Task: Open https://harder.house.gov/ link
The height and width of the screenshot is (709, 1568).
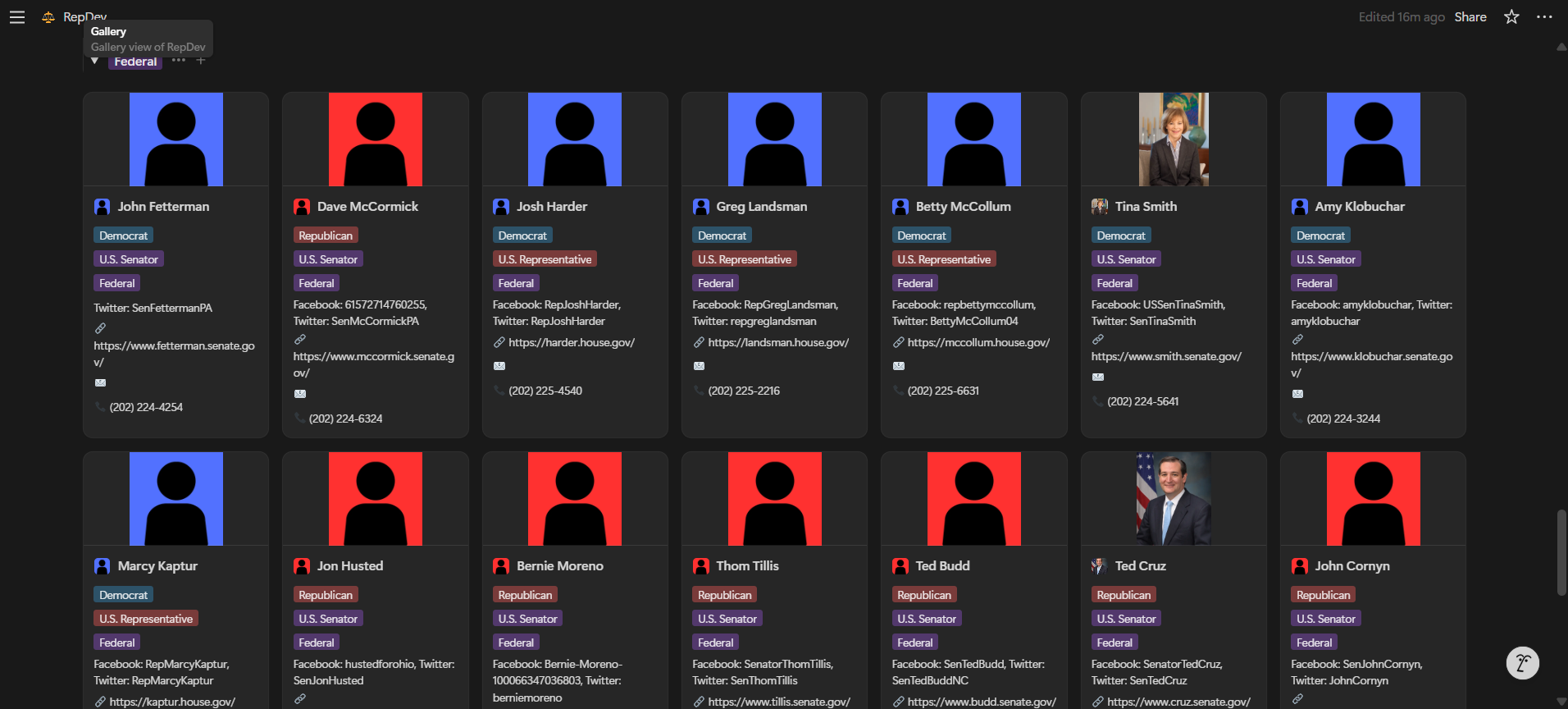Action: pos(572,342)
